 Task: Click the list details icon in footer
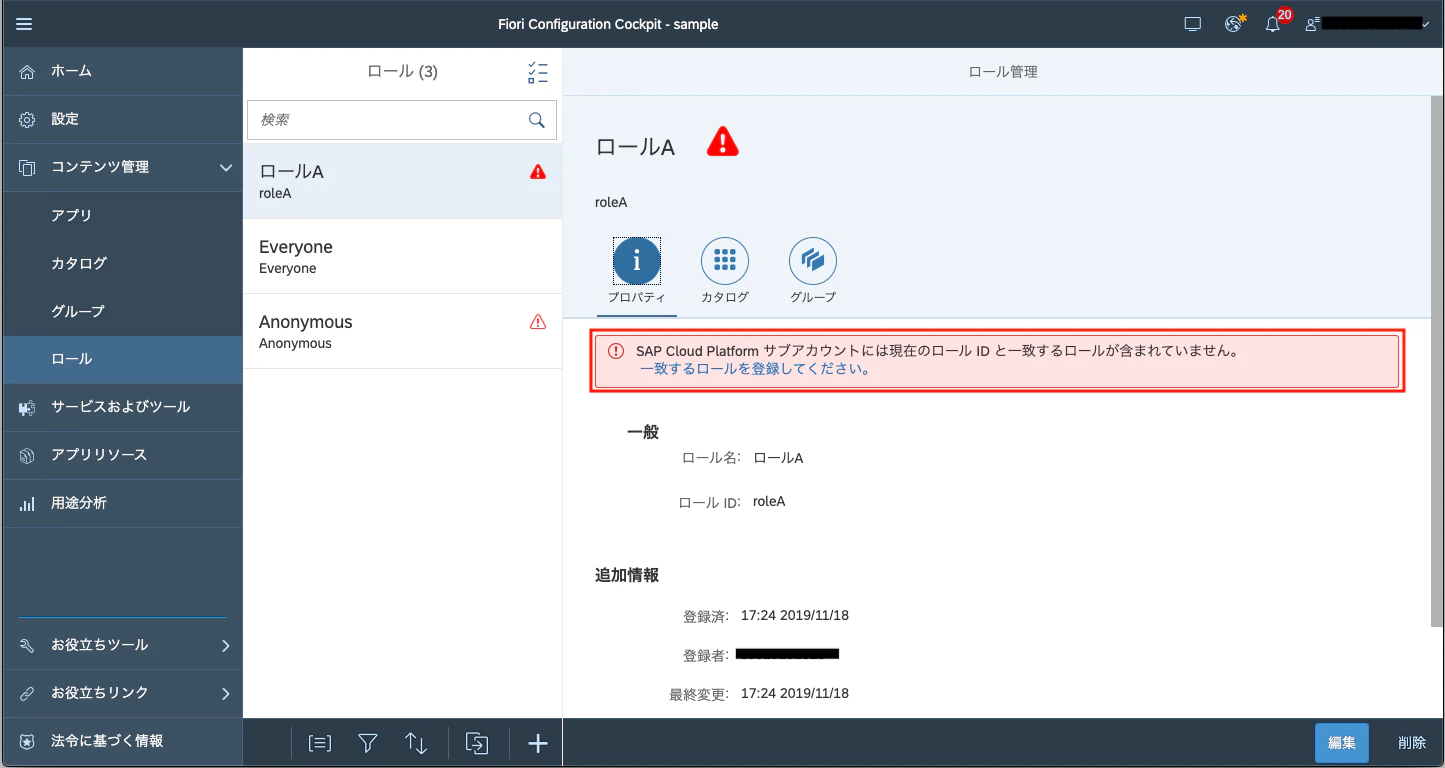pyautogui.click(x=320, y=743)
